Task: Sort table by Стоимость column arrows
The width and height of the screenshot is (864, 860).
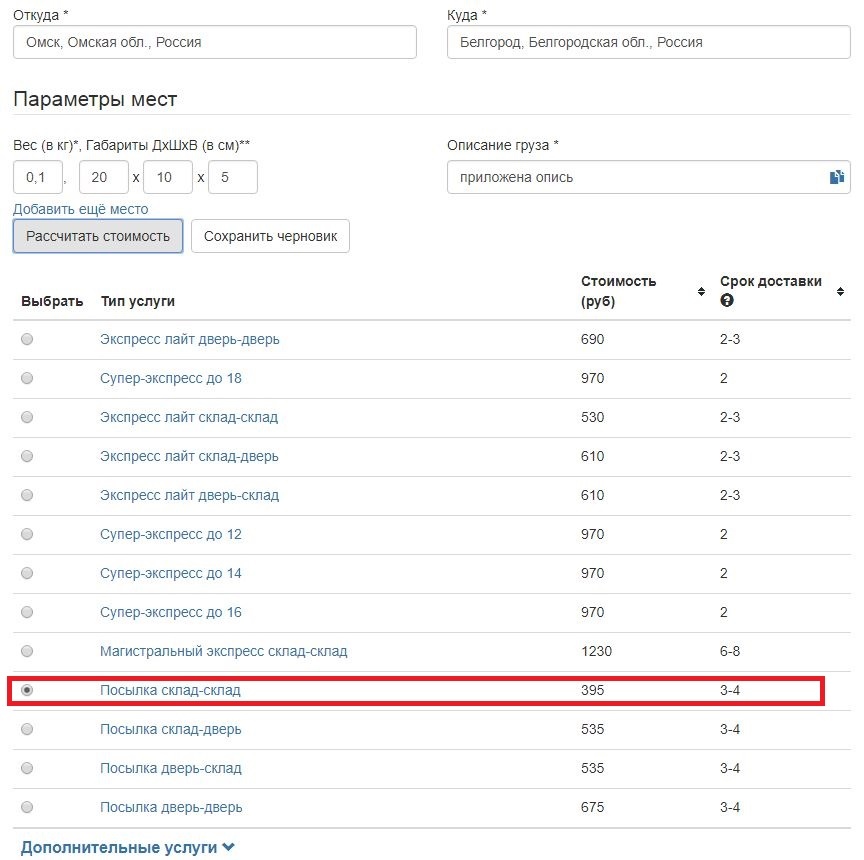Action: tap(701, 291)
